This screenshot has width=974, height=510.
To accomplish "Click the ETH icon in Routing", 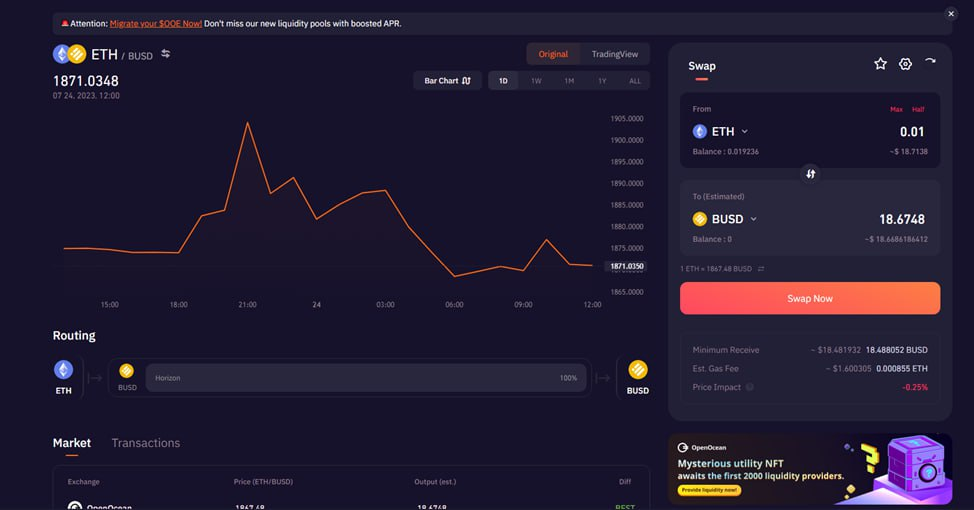I will (63, 370).
